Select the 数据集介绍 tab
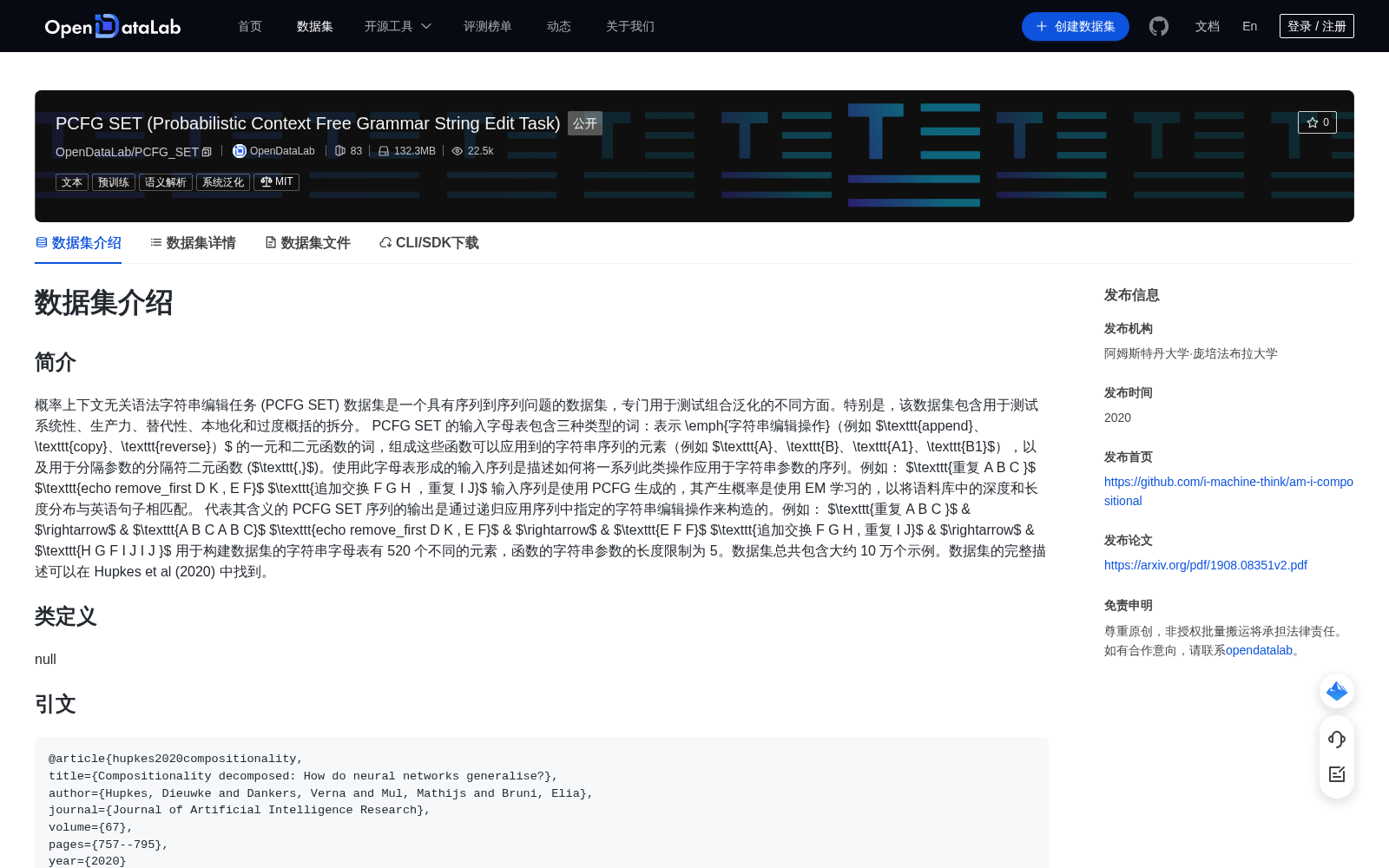 click(x=78, y=243)
